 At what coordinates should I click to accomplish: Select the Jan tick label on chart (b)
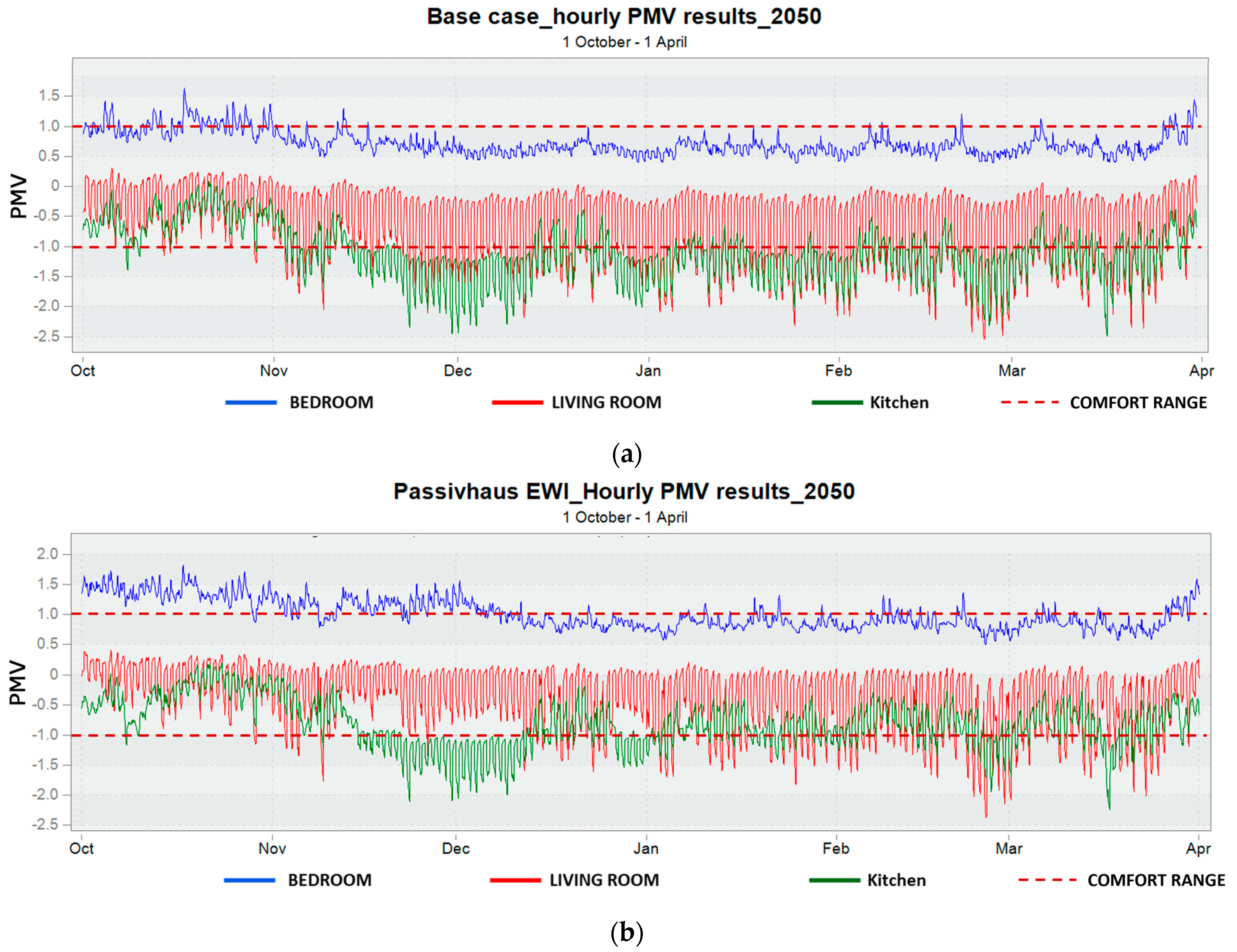pos(646,849)
